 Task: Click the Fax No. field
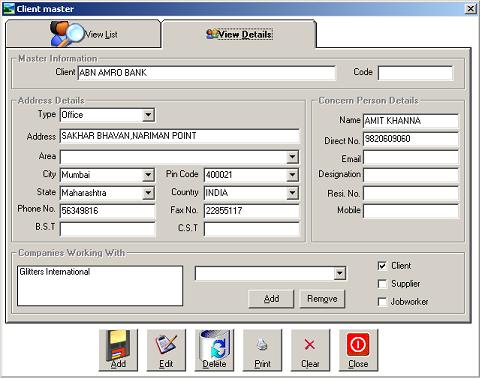click(251, 211)
